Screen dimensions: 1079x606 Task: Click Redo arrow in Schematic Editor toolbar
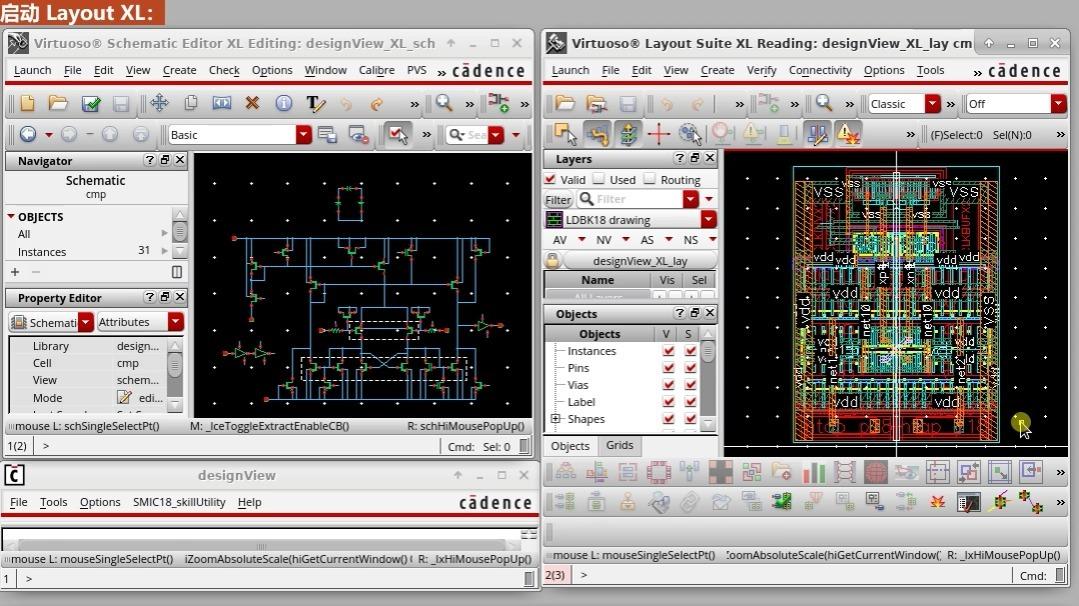tap(376, 104)
